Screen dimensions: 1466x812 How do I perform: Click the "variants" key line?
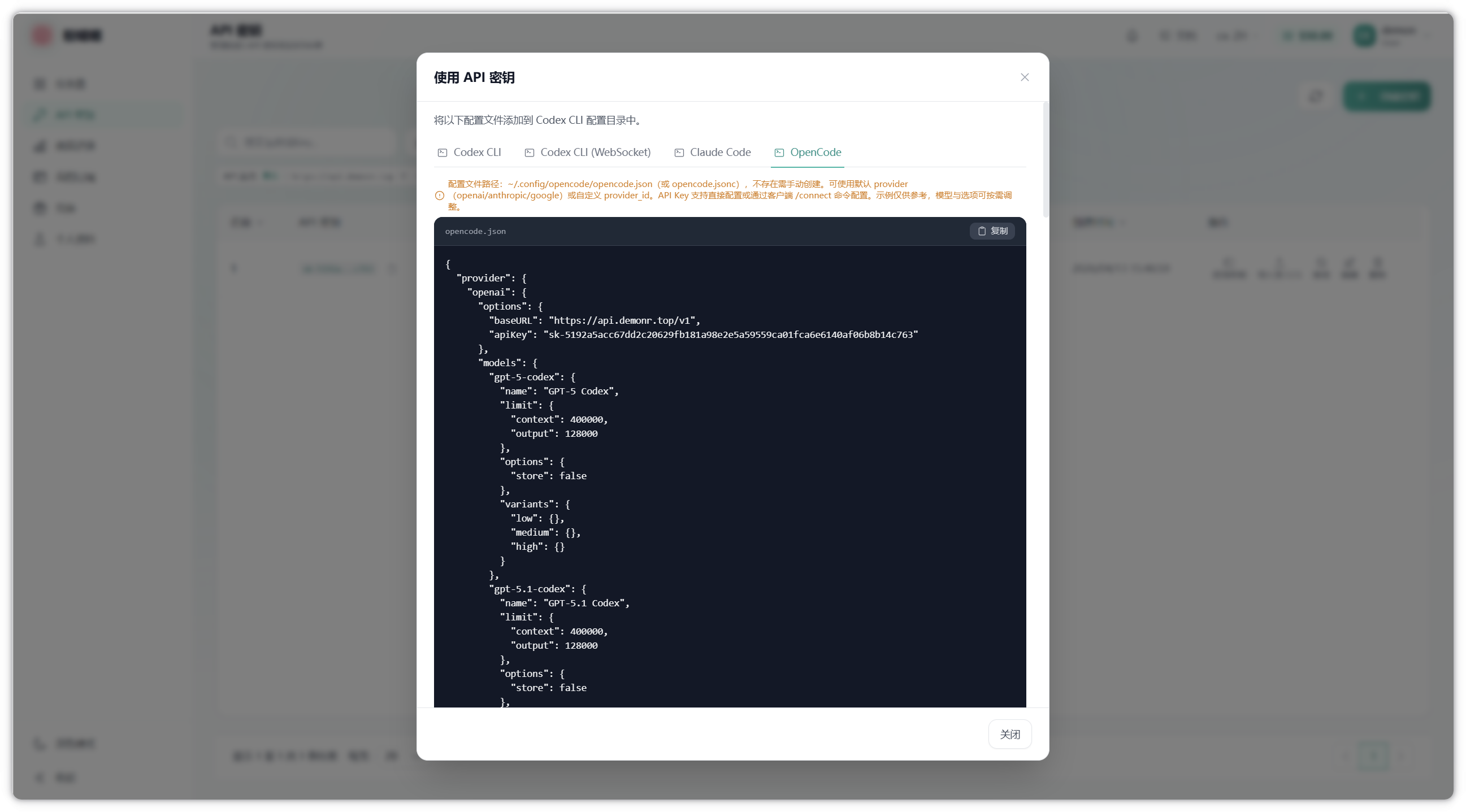pyautogui.click(x=535, y=504)
